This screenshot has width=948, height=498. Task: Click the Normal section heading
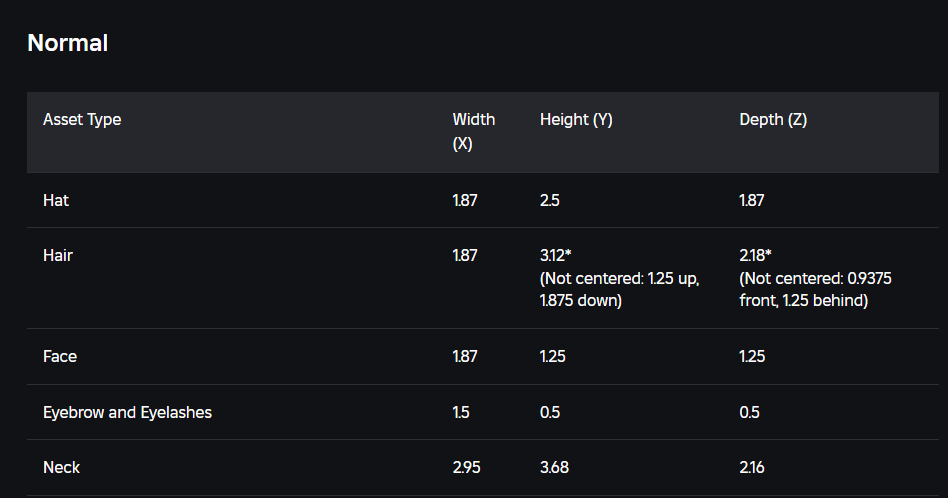click(x=68, y=43)
